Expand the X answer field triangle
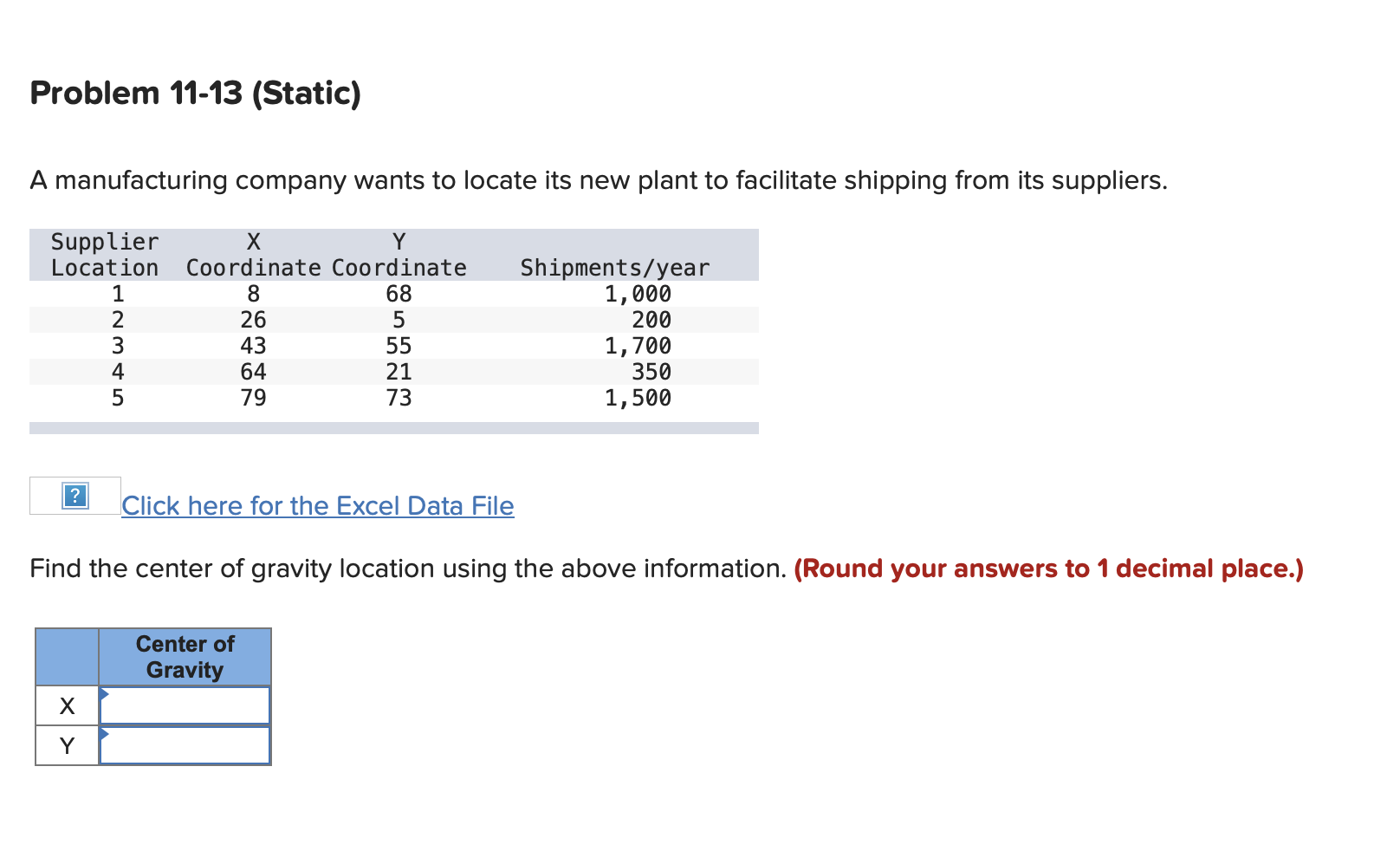The image size is (1400, 851). point(106,693)
